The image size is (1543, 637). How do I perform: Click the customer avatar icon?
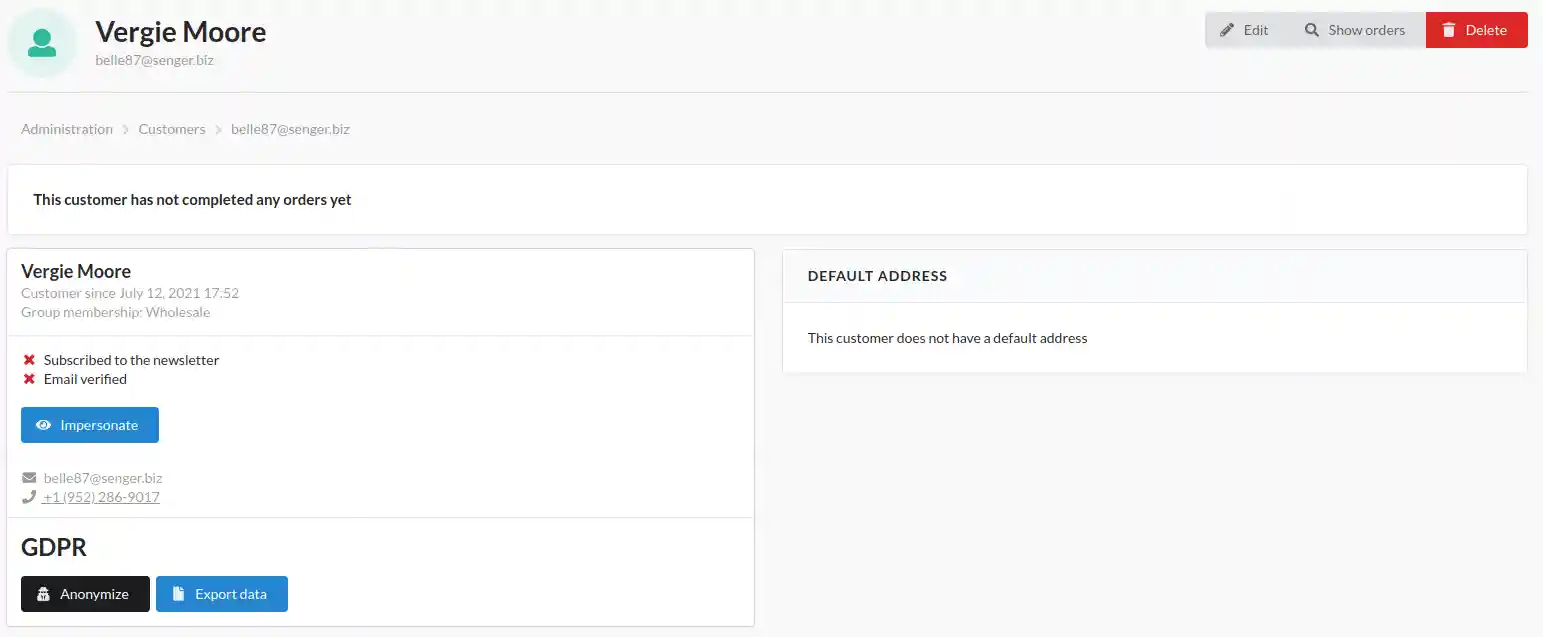[41, 42]
